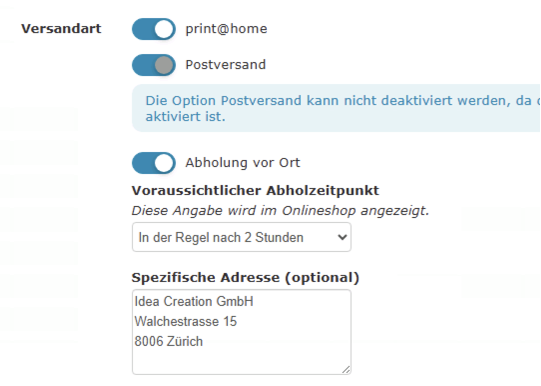Place cursor on the 'Walchestrasse 15' line
The width and height of the screenshot is (541, 386).
pyautogui.click(x=186, y=321)
